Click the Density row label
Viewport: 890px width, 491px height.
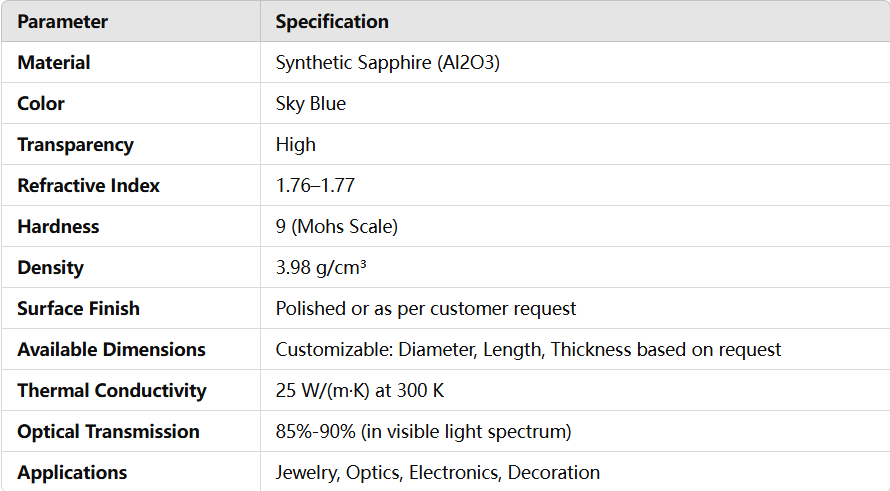[x=50, y=267]
